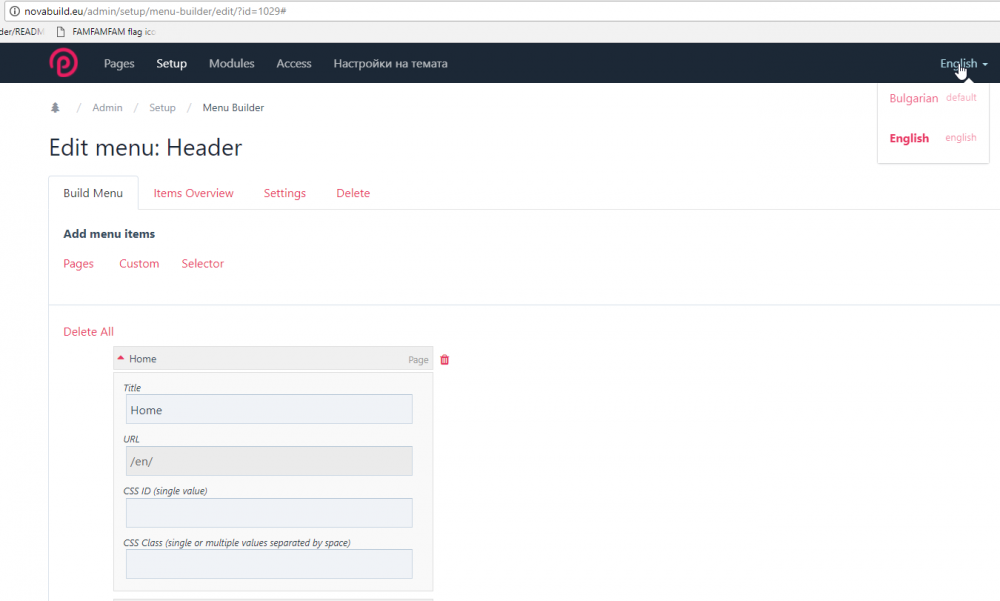Click the Selector link under Add menu items

[202, 263]
